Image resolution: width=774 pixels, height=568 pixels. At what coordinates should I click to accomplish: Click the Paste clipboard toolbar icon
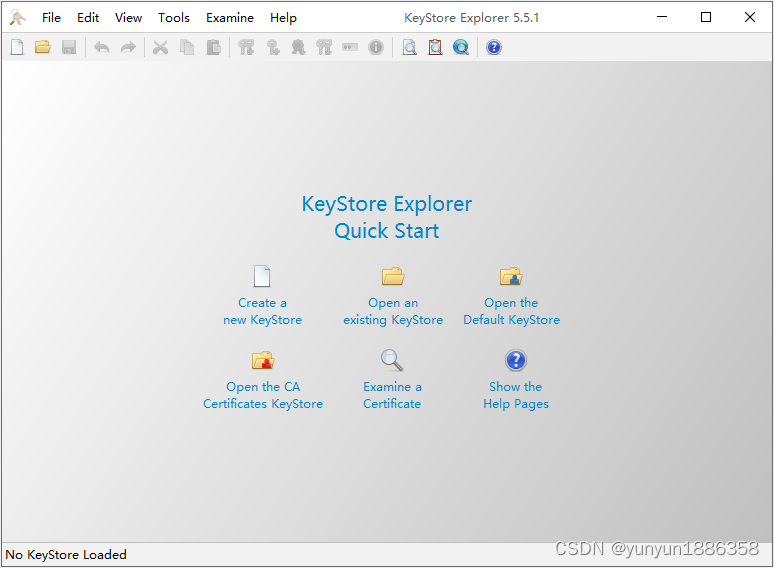(x=213, y=47)
